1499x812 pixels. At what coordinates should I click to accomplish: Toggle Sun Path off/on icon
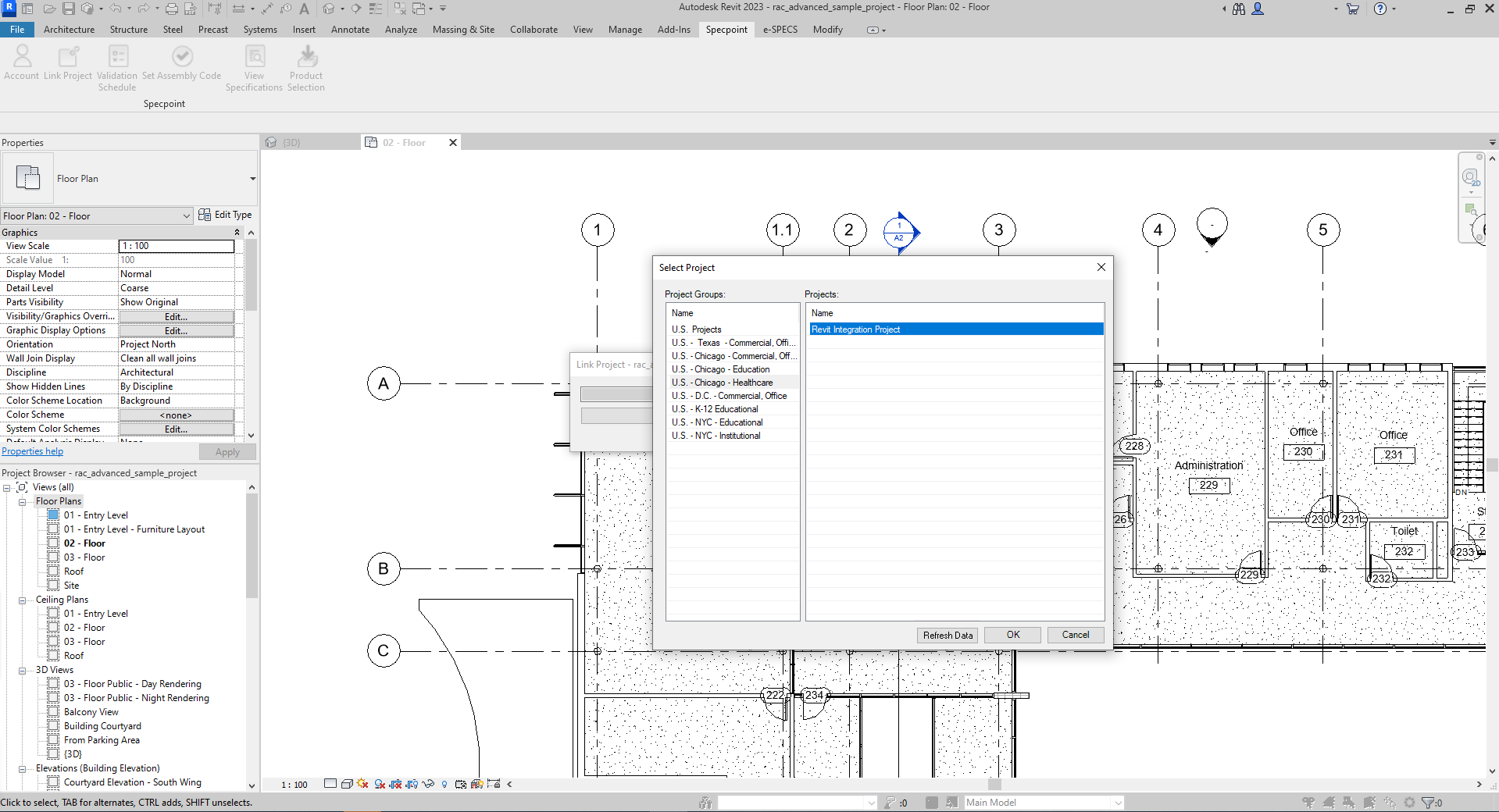coord(362,784)
